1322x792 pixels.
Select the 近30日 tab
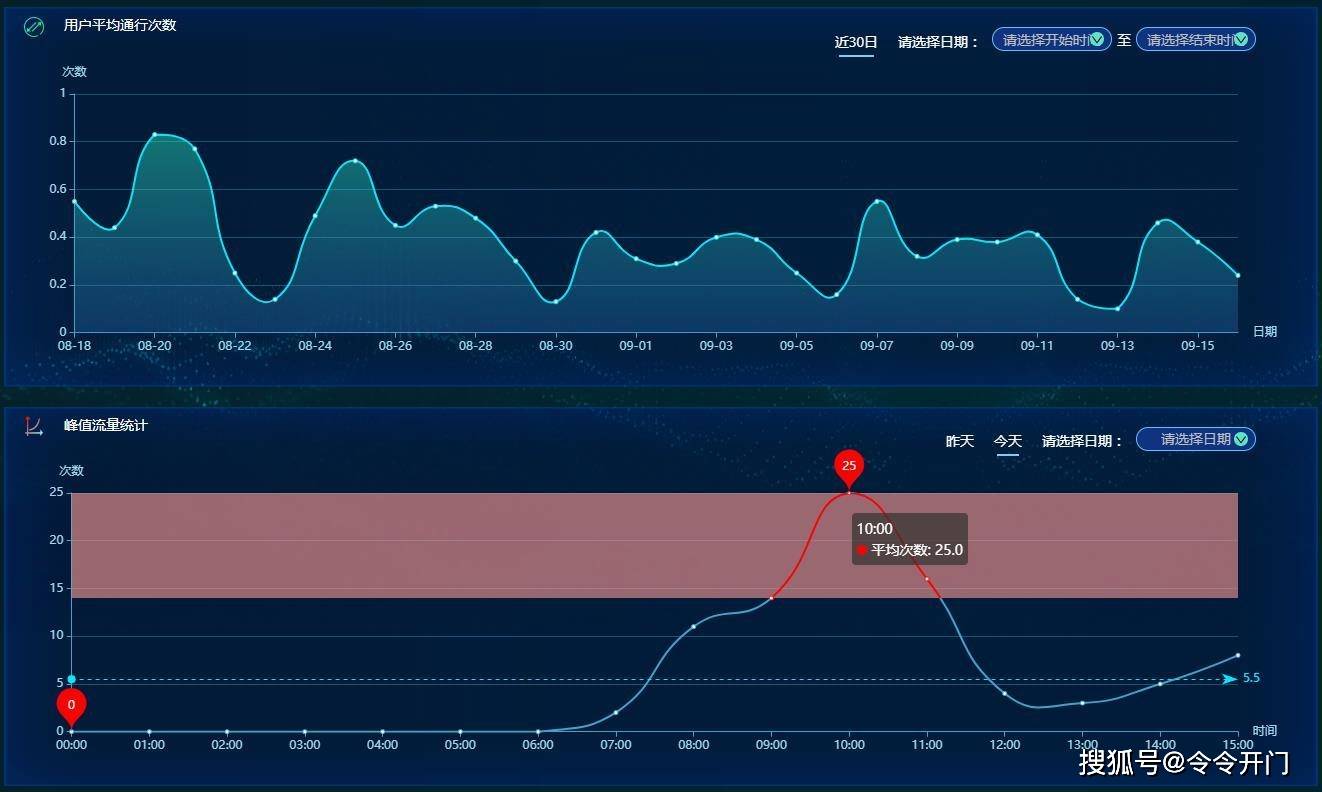point(856,42)
